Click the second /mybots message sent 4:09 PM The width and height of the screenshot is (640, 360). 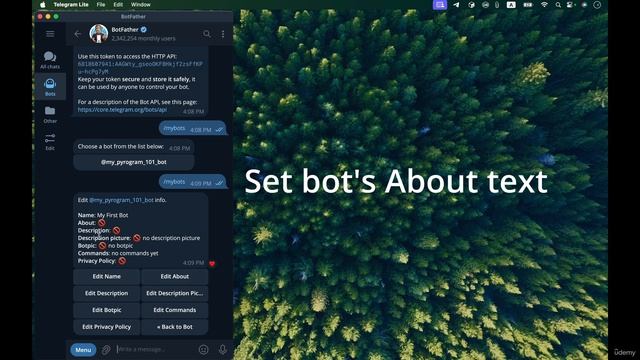(193, 182)
